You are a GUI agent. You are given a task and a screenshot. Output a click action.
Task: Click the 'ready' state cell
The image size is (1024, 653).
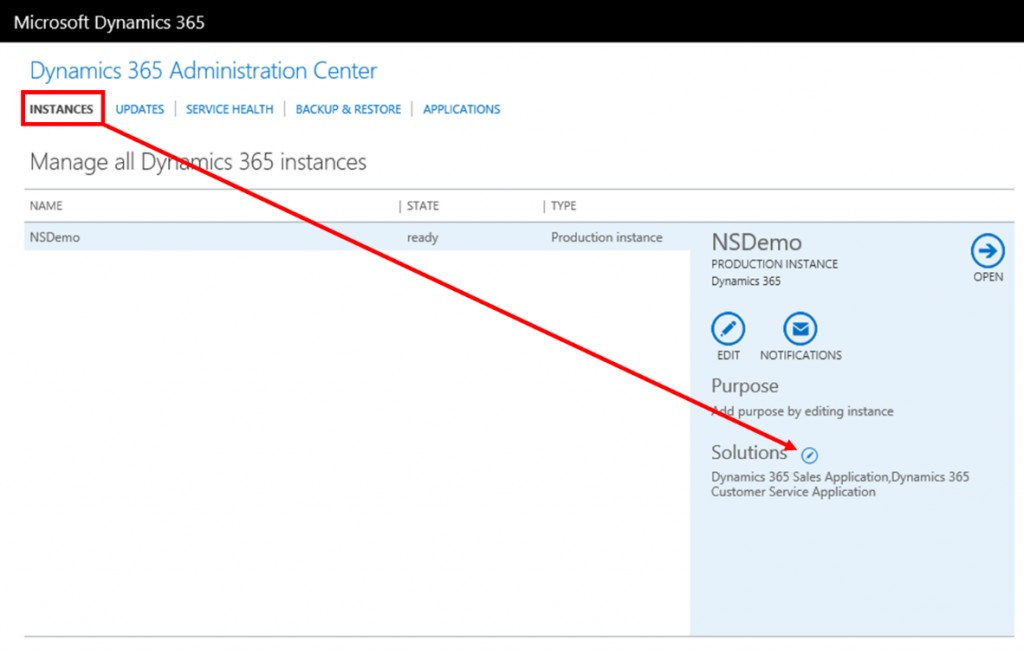pyautogui.click(x=423, y=238)
